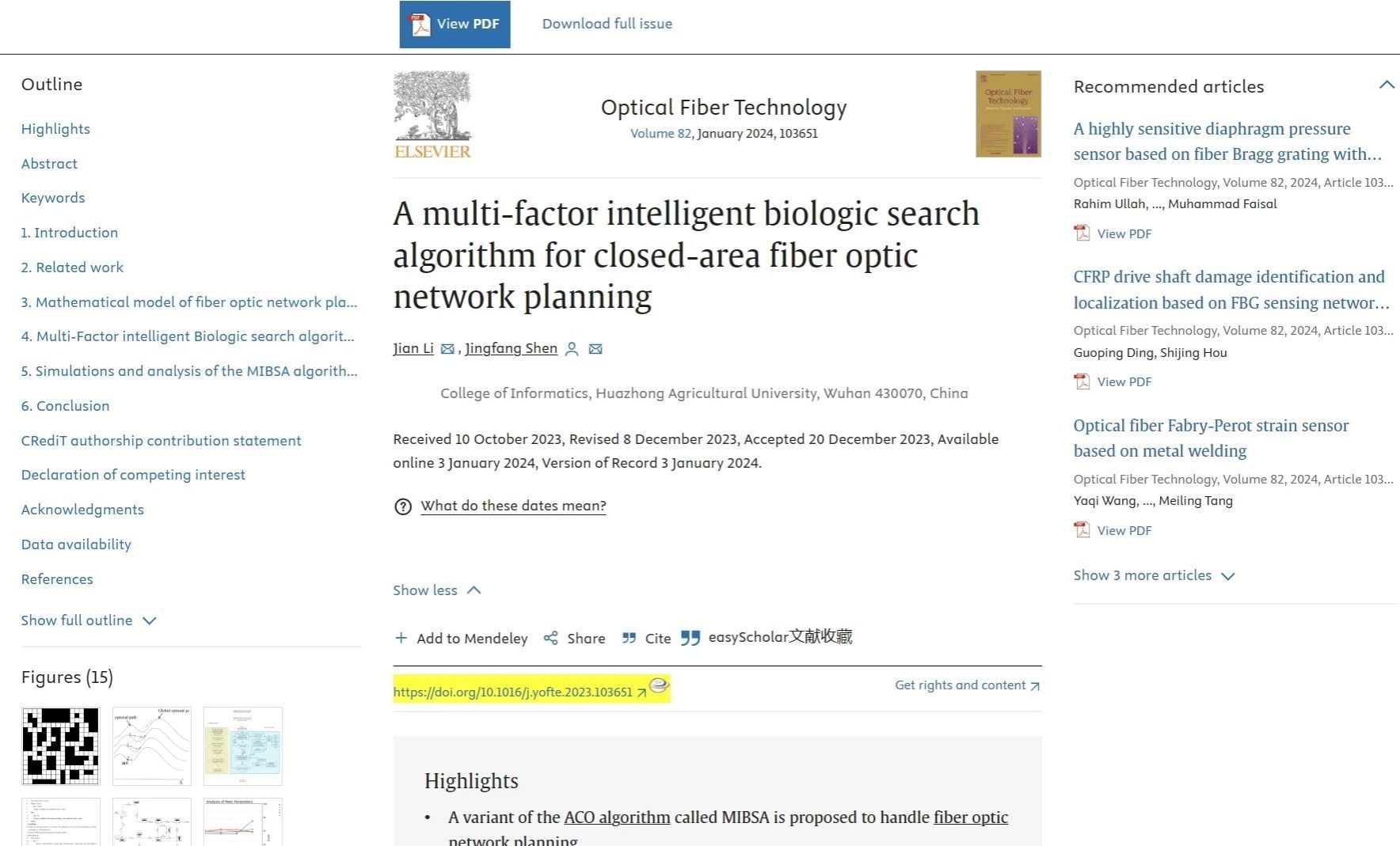The width and height of the screenshot is (1400, 846).
Task: Click Jingfang Shen's author profile person icon
Action: coord(572,349)
